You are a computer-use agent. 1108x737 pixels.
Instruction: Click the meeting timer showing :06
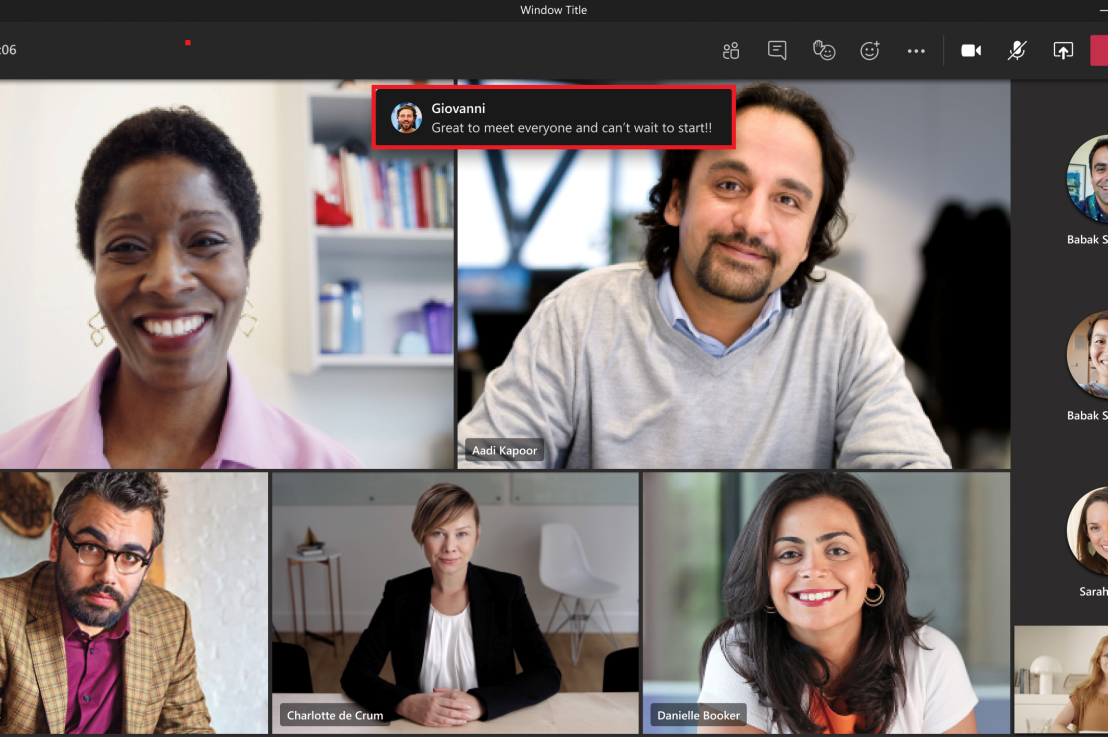coord(8,48)
